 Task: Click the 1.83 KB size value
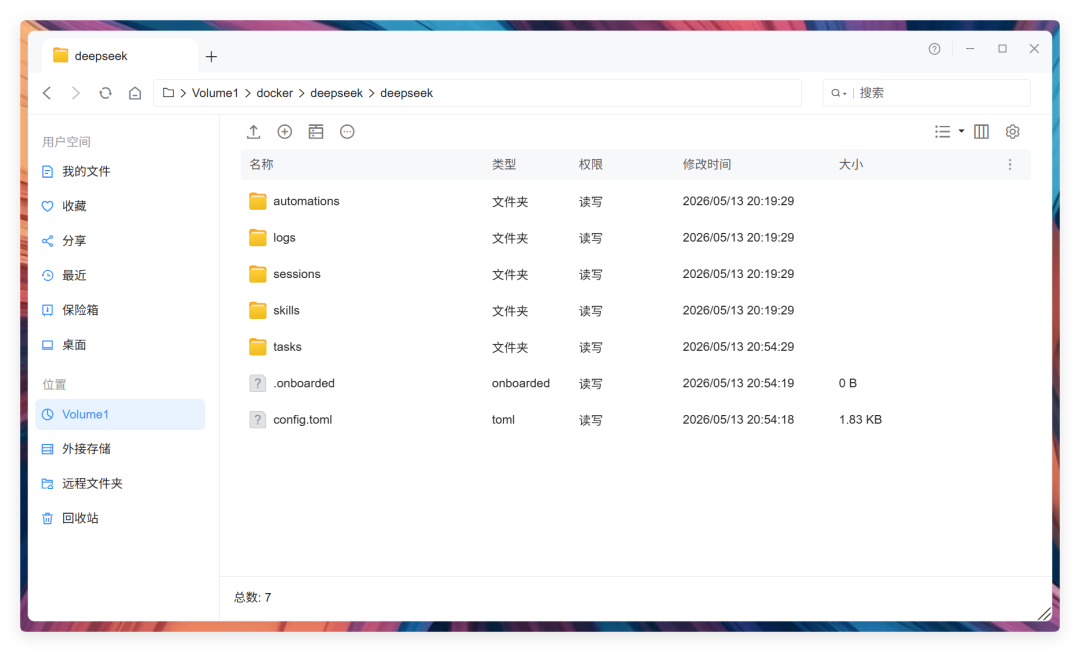coord(860,420)
